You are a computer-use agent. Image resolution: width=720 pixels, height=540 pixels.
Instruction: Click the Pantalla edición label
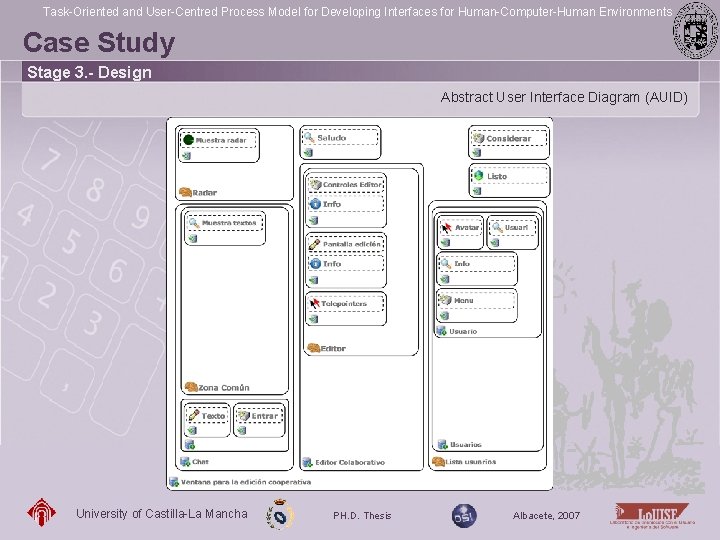pos(352,244)
